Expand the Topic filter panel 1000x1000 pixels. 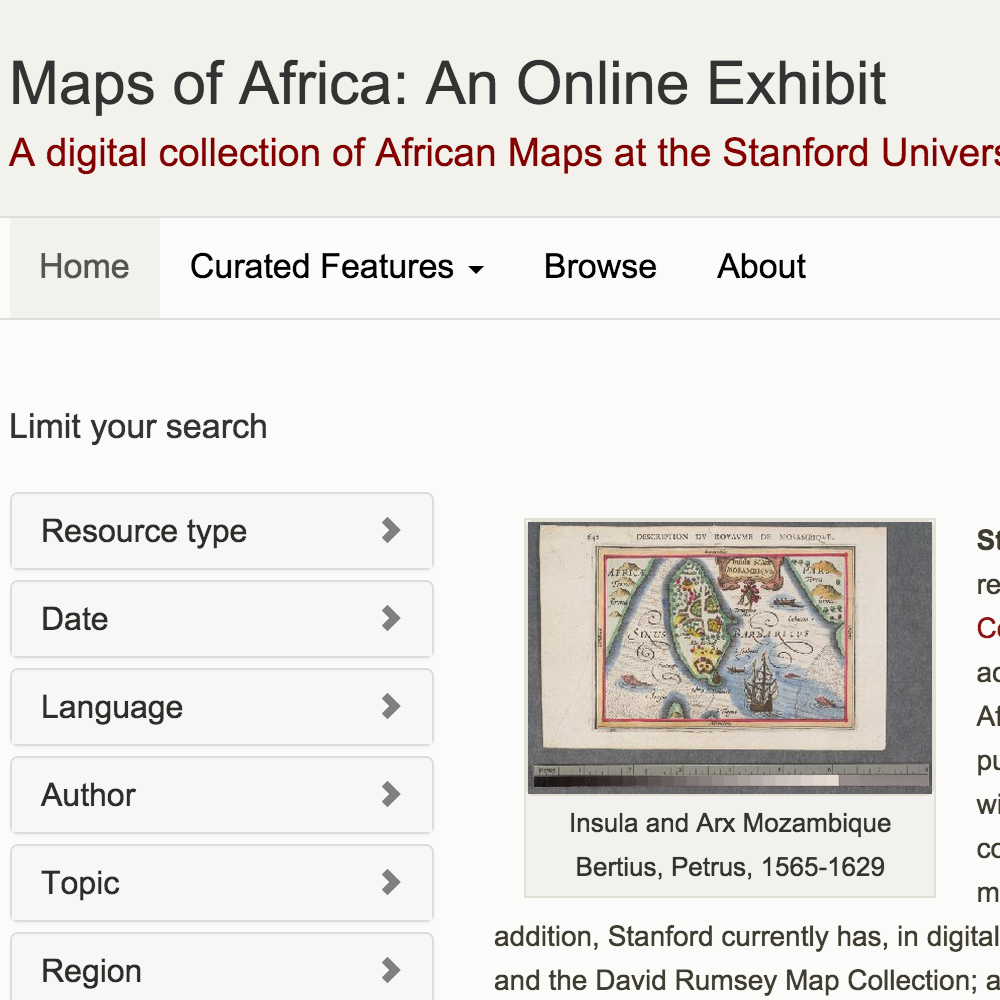[222, 883]
